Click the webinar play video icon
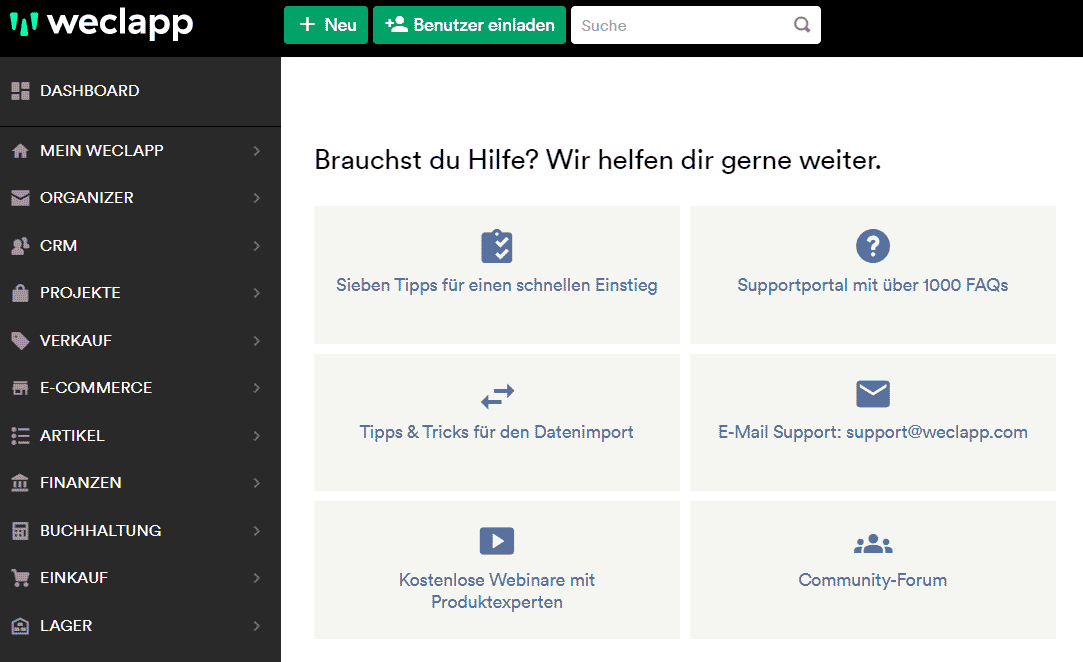 tap(497, 541)
